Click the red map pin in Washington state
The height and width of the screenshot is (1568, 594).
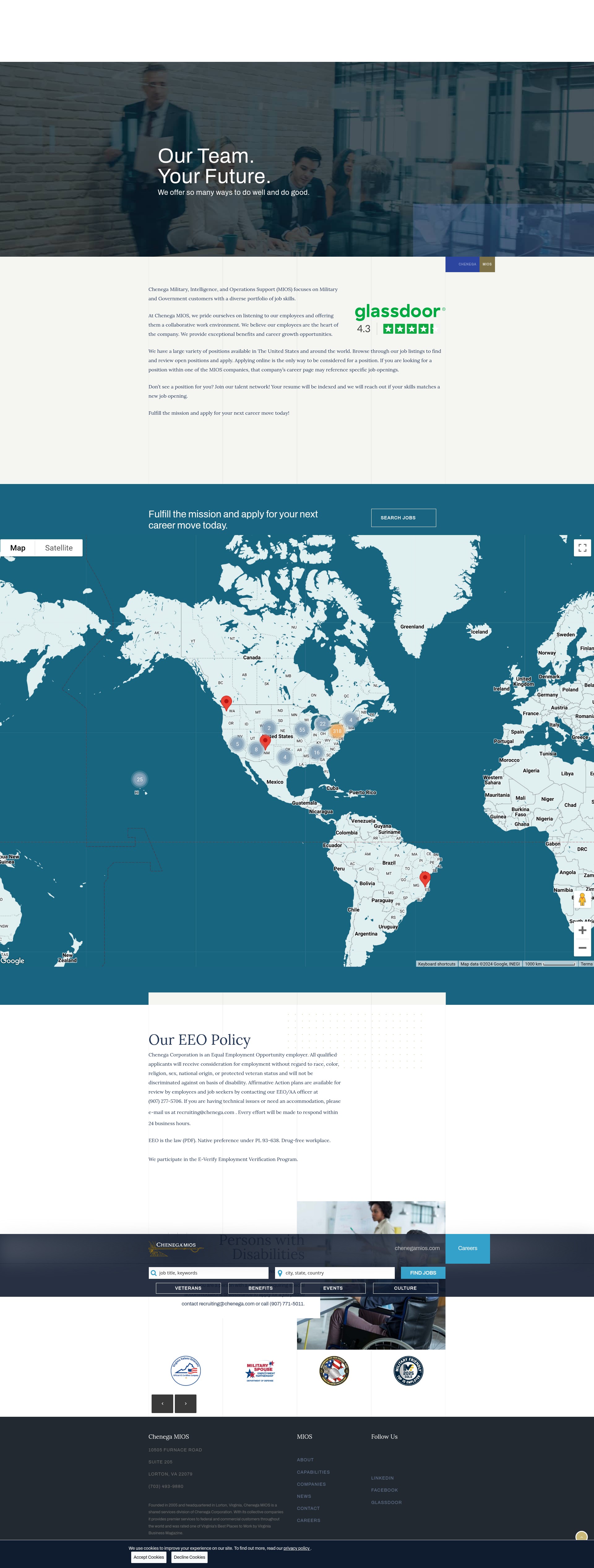tap(226, 703)
